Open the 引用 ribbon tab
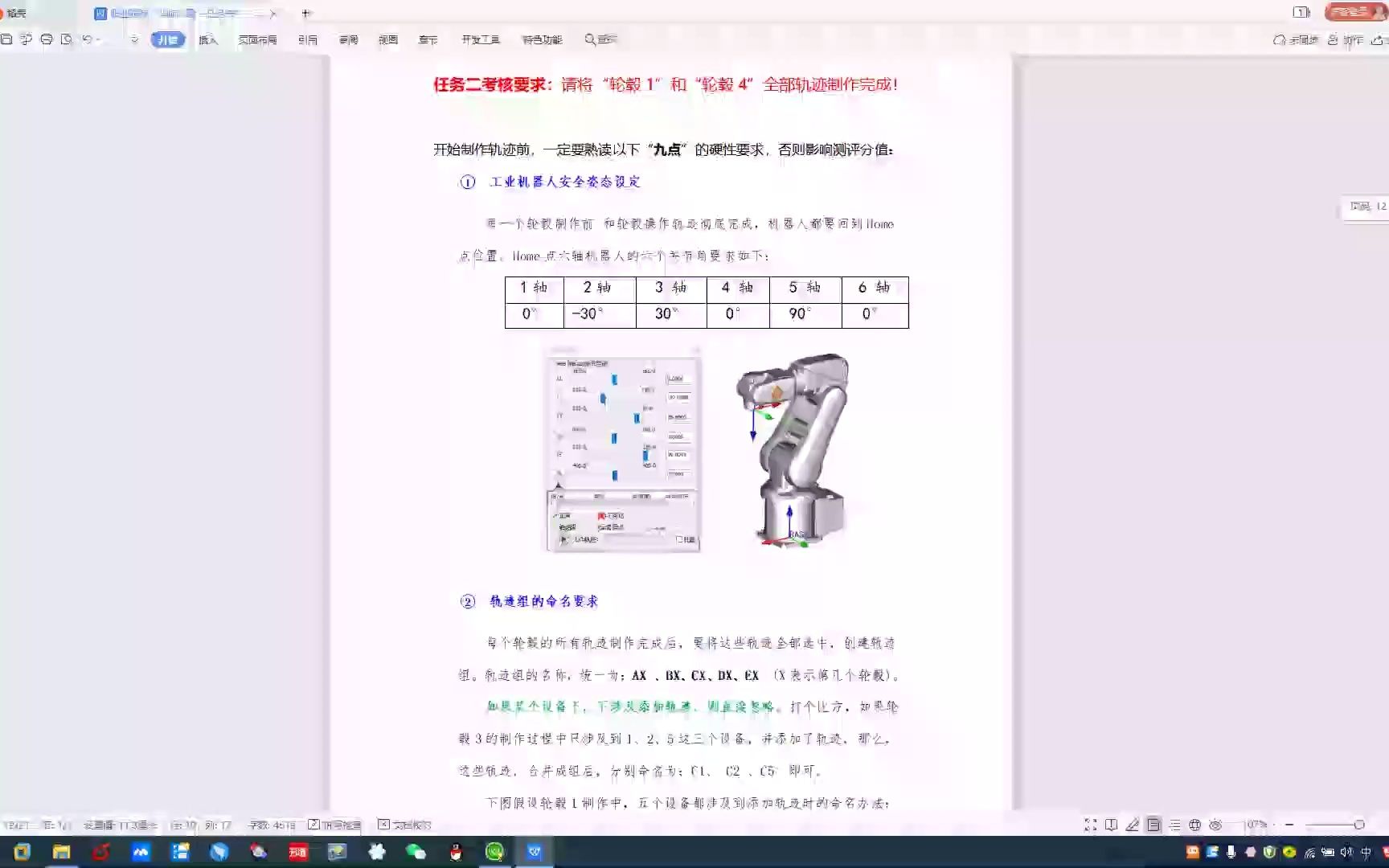 pyautogui.click(x=308, y=39)
